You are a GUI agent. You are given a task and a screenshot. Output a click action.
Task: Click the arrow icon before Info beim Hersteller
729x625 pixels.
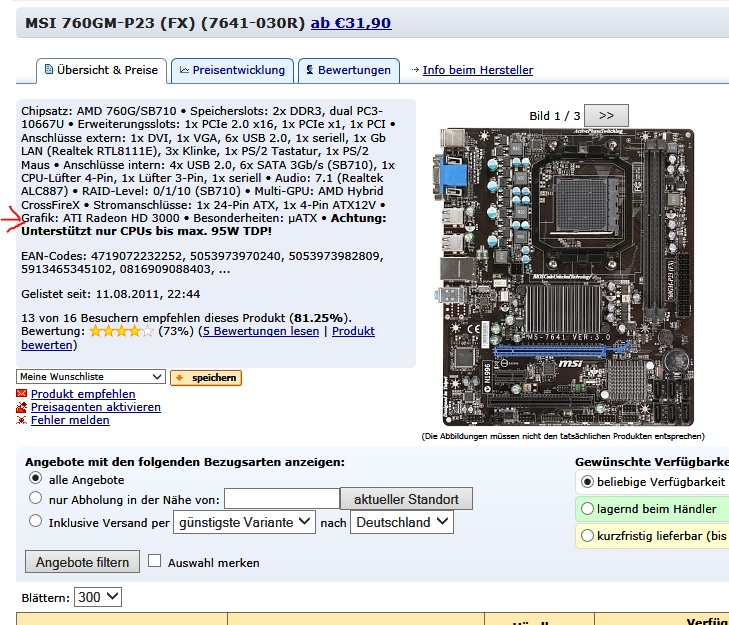(415, 70)
